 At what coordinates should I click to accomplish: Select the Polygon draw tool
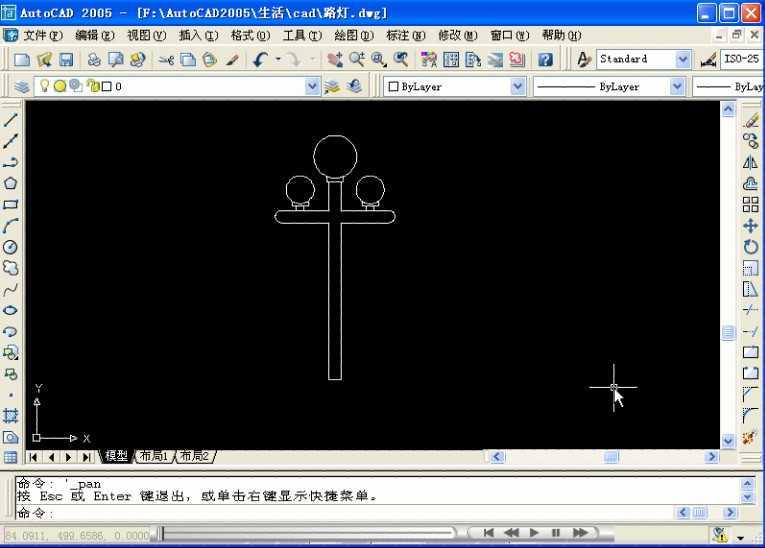click(x=10, y=183)
